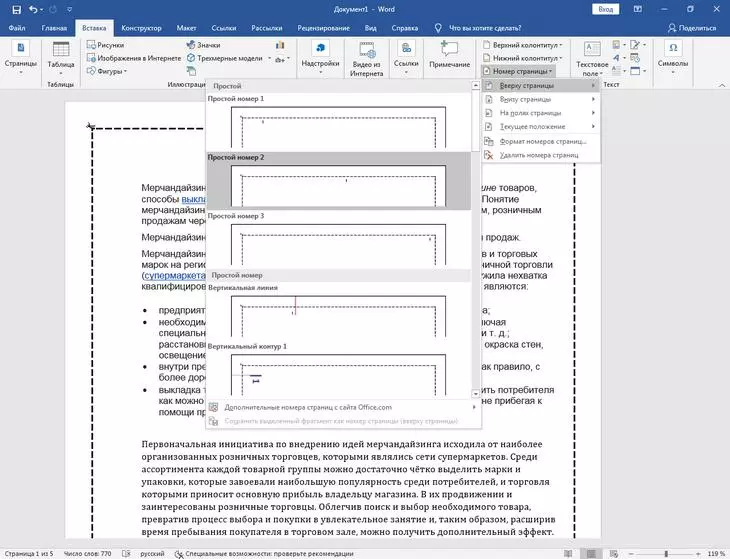Switch to the Вид tab

click(371, 28)
